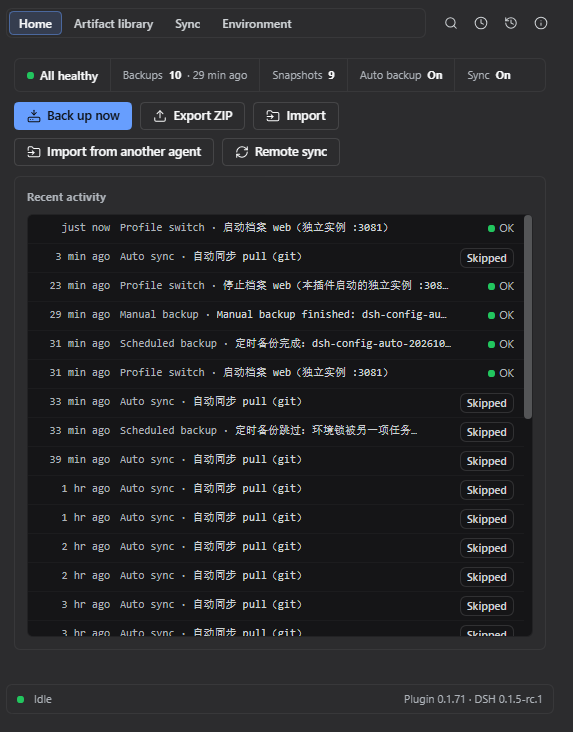Click Skipped badge on 3 min ago row
The height and width of the screenshot is (732, 573).
point(487,258)
